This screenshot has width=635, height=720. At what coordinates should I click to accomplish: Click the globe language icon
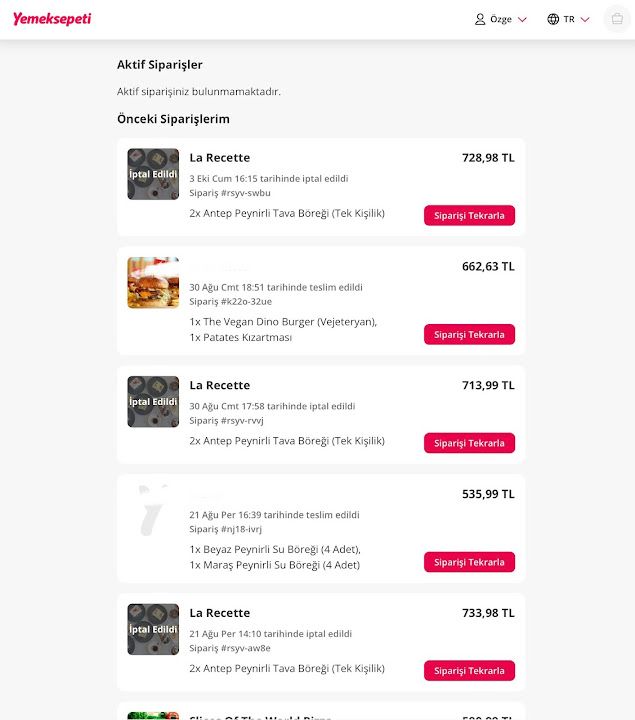click(x=553, y=19)
